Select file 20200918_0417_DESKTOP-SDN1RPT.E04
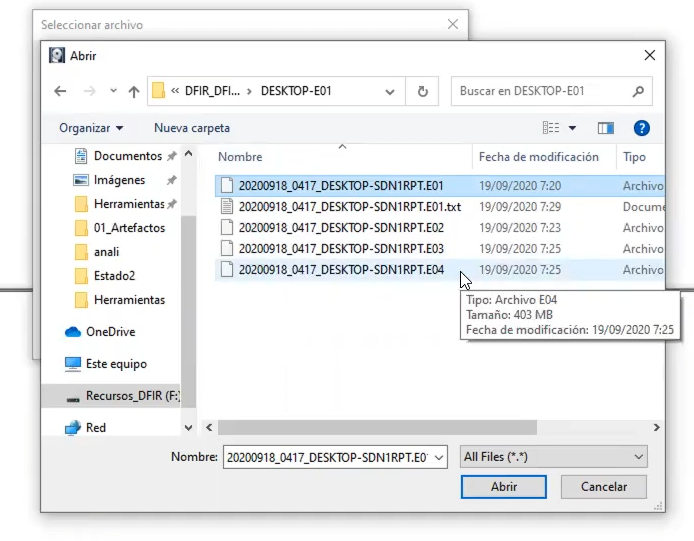This screenshot has width=694, height=541. (341, 270)
